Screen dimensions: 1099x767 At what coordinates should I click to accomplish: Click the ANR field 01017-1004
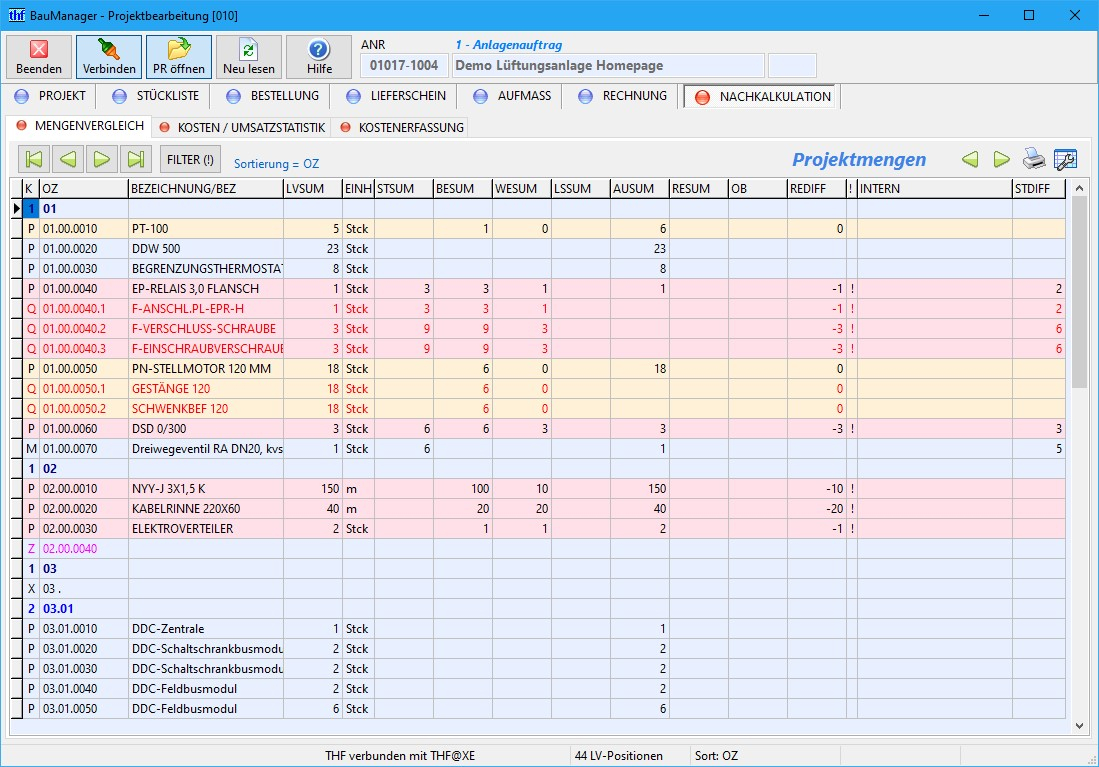(404, 66)
